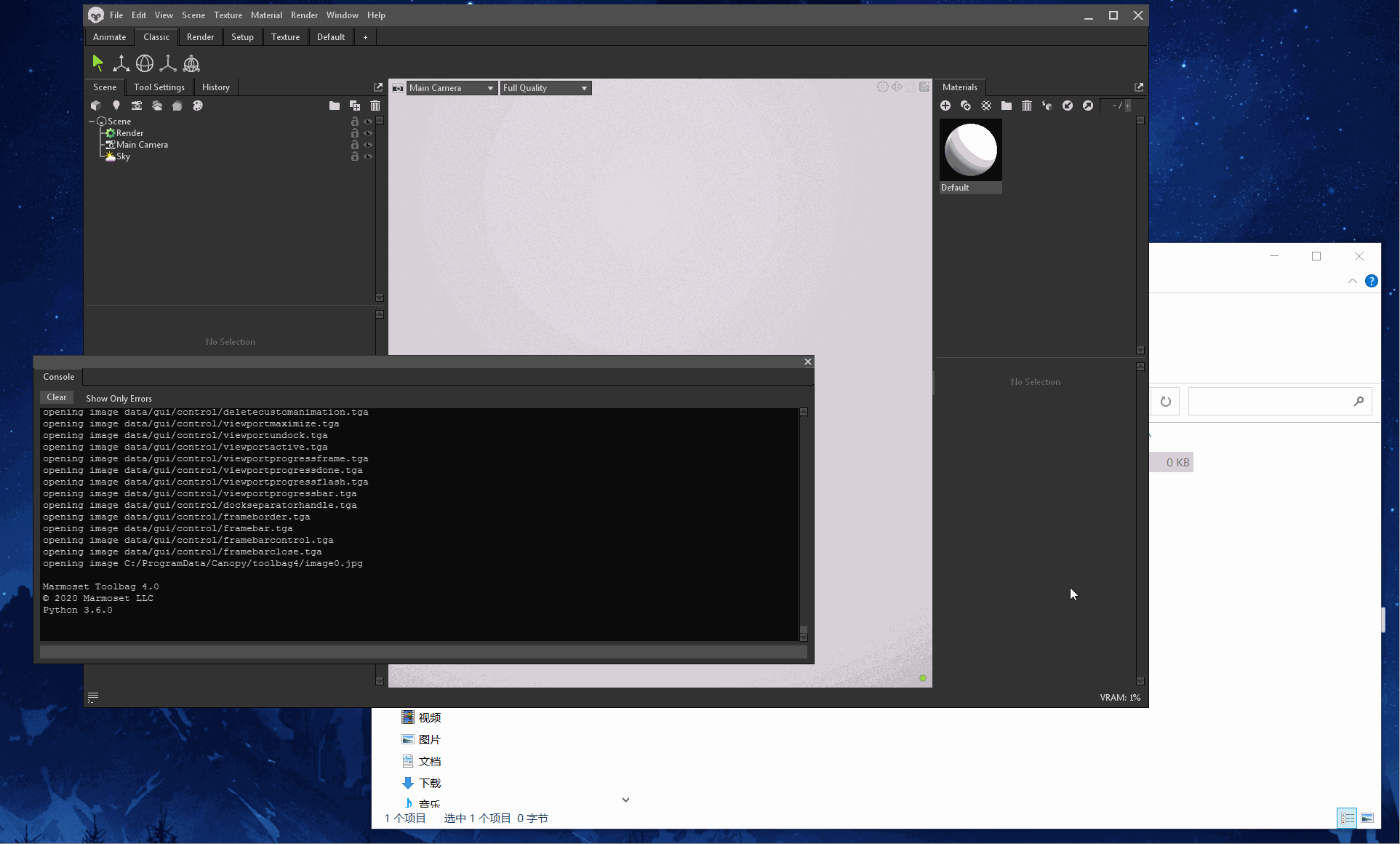The width and height of the screenshot is (1400, 844).
Task: Click the Marmoset logo icon
Action: point(96,15)
